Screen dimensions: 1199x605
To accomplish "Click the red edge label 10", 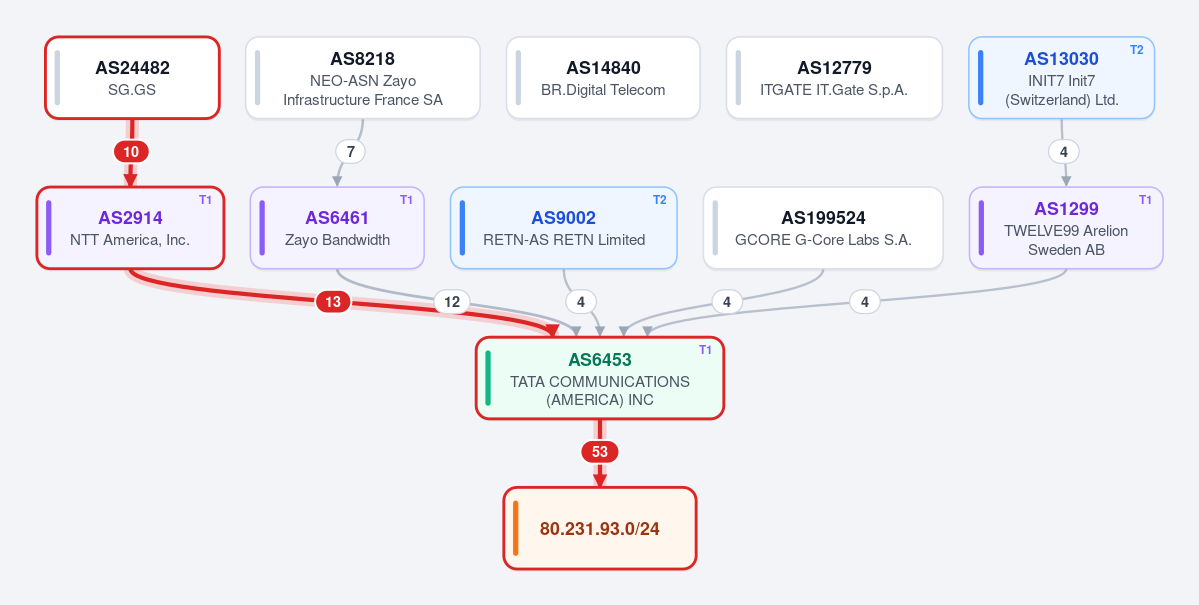I will tap(132, 152).
